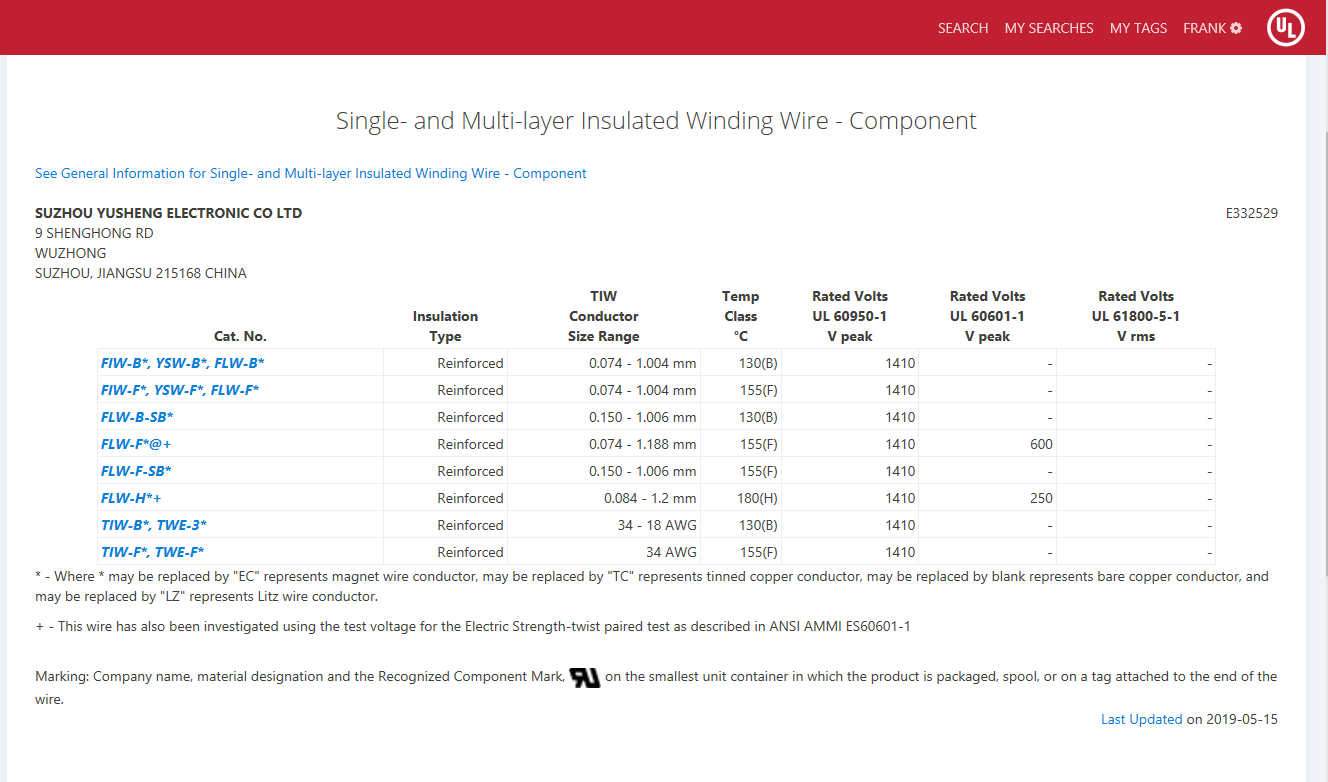The height and width of the screenshot is (782, 1328).
Task: Click the Temp Class column header
Action: point(740,316)
